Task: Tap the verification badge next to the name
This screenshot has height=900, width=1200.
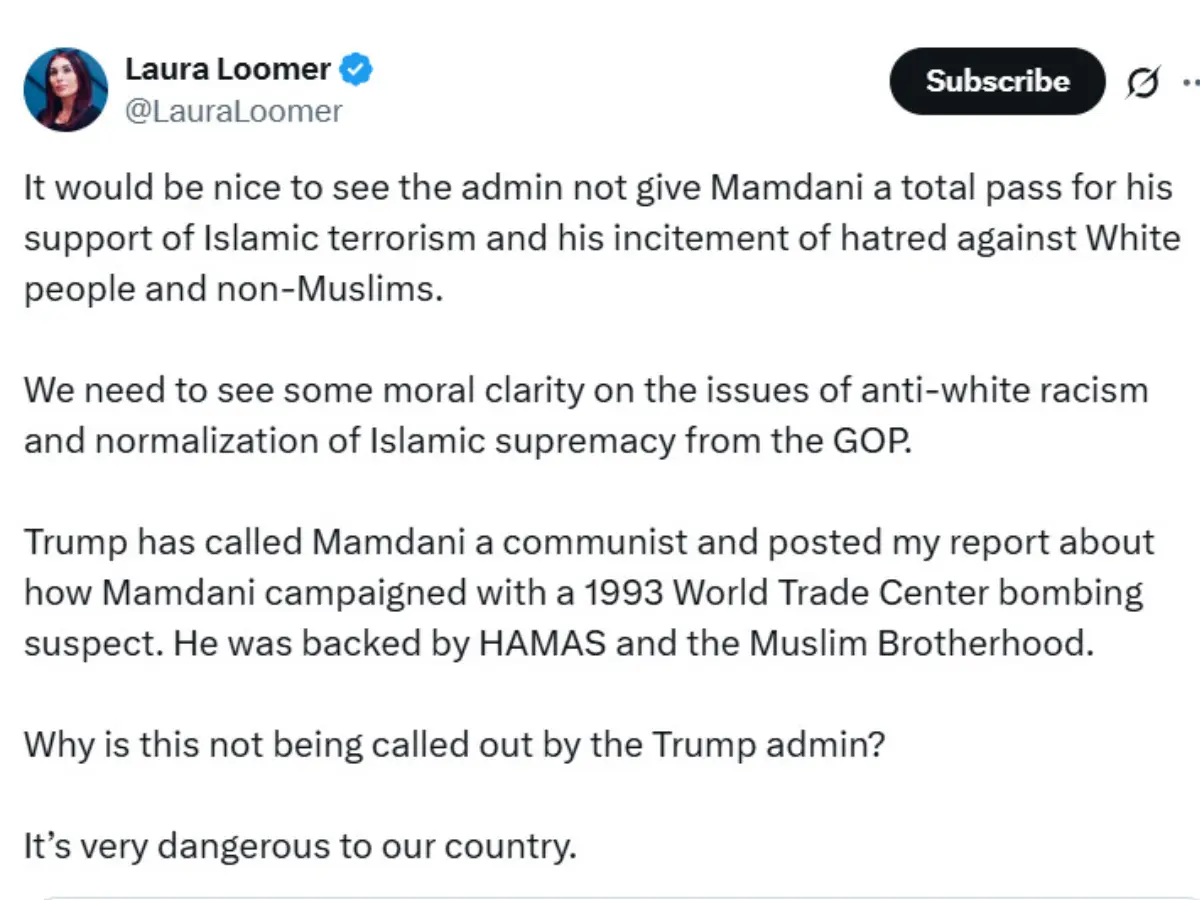Action: pos(355,68)
